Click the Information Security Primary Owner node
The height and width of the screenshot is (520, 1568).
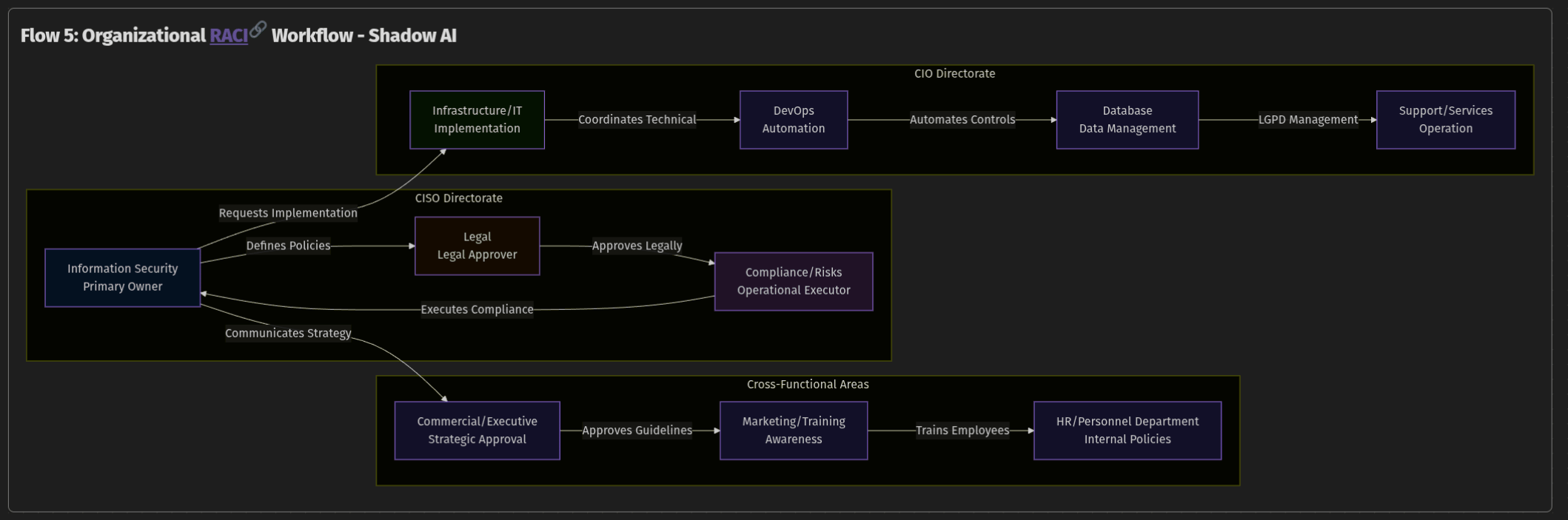coord(122,277)
